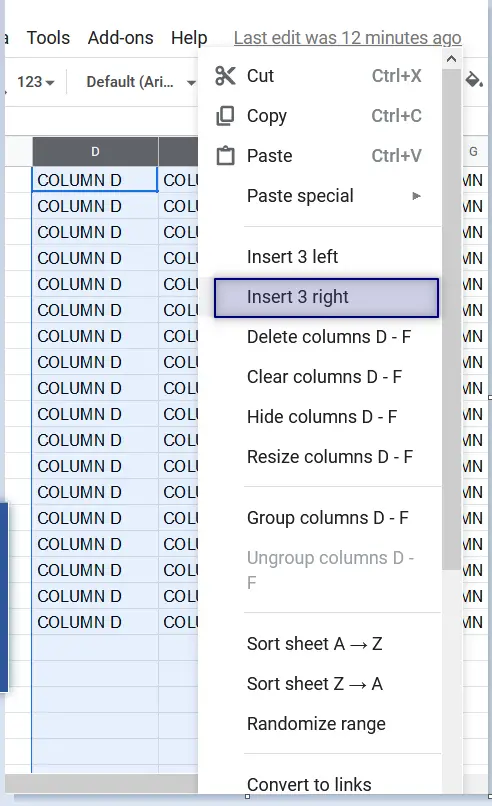492x806 pixels.
Task: Choose Insert 3 left
Action: point(326,257)
